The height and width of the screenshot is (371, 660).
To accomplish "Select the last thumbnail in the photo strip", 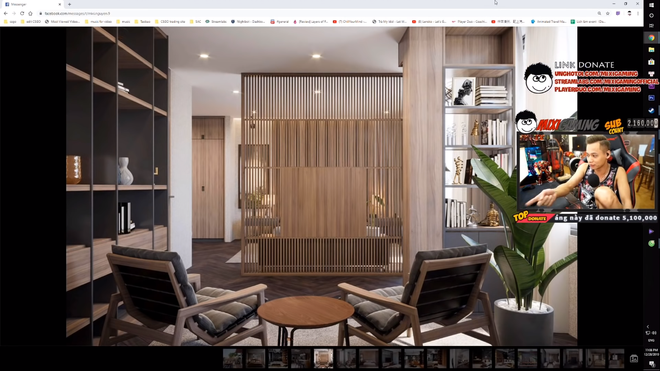I will pos(616,358).
